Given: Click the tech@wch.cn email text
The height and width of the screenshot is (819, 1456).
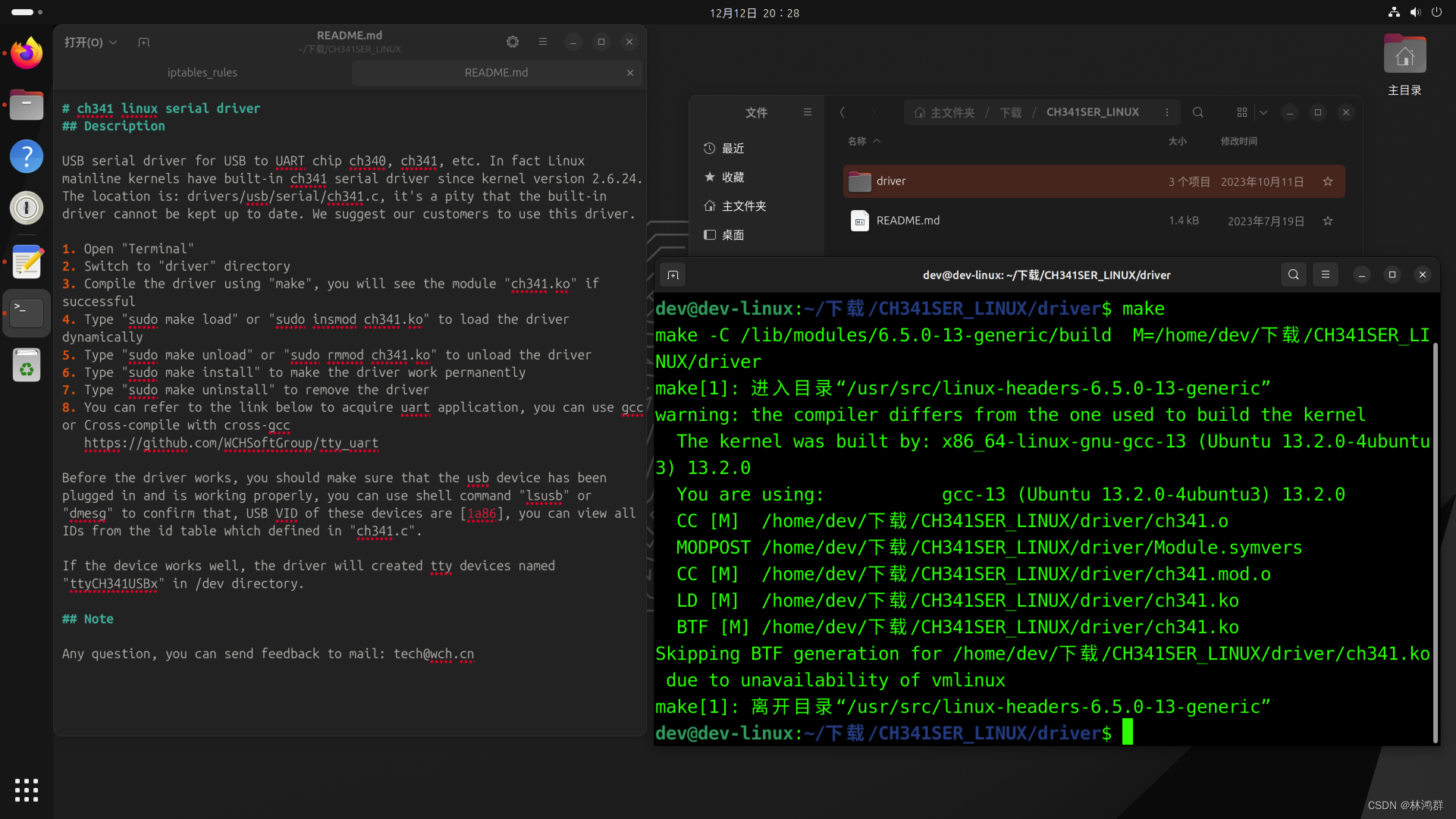Looking at the screenshot, I should 434,654.
